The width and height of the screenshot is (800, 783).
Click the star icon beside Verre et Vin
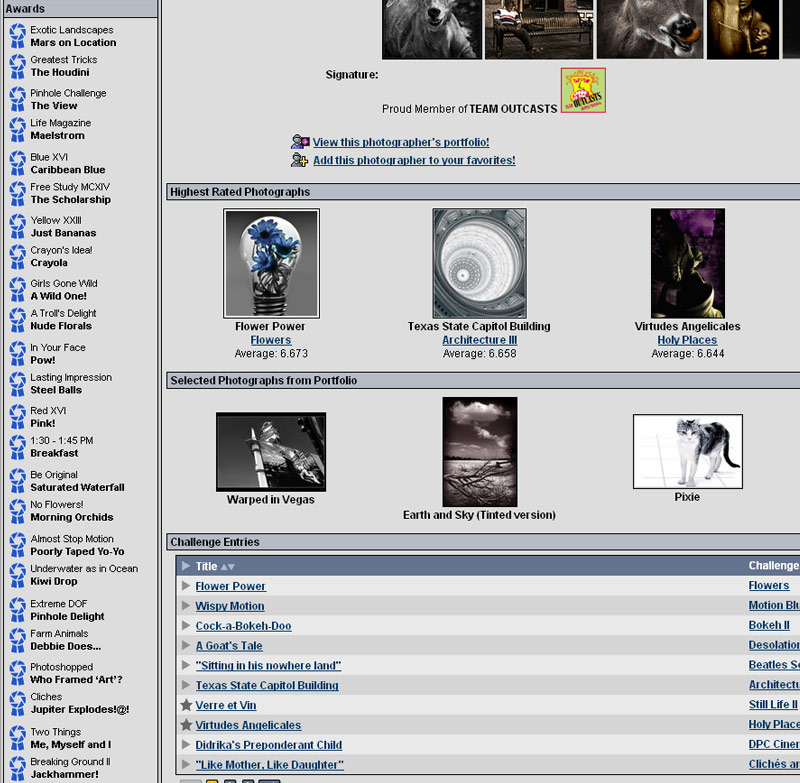coord(186,705)
